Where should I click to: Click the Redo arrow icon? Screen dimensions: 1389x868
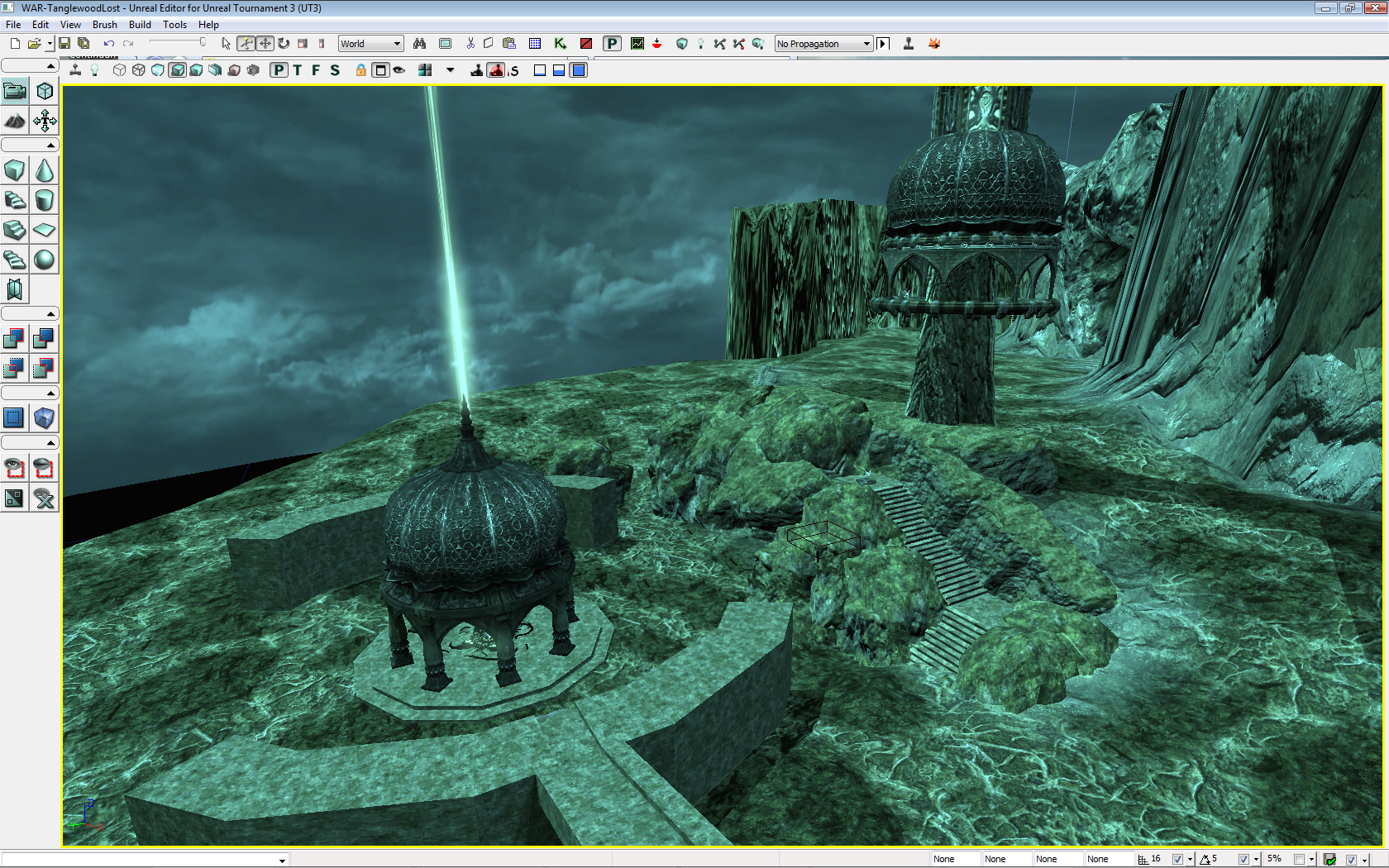pyautogui.click(x=128, y=44)
